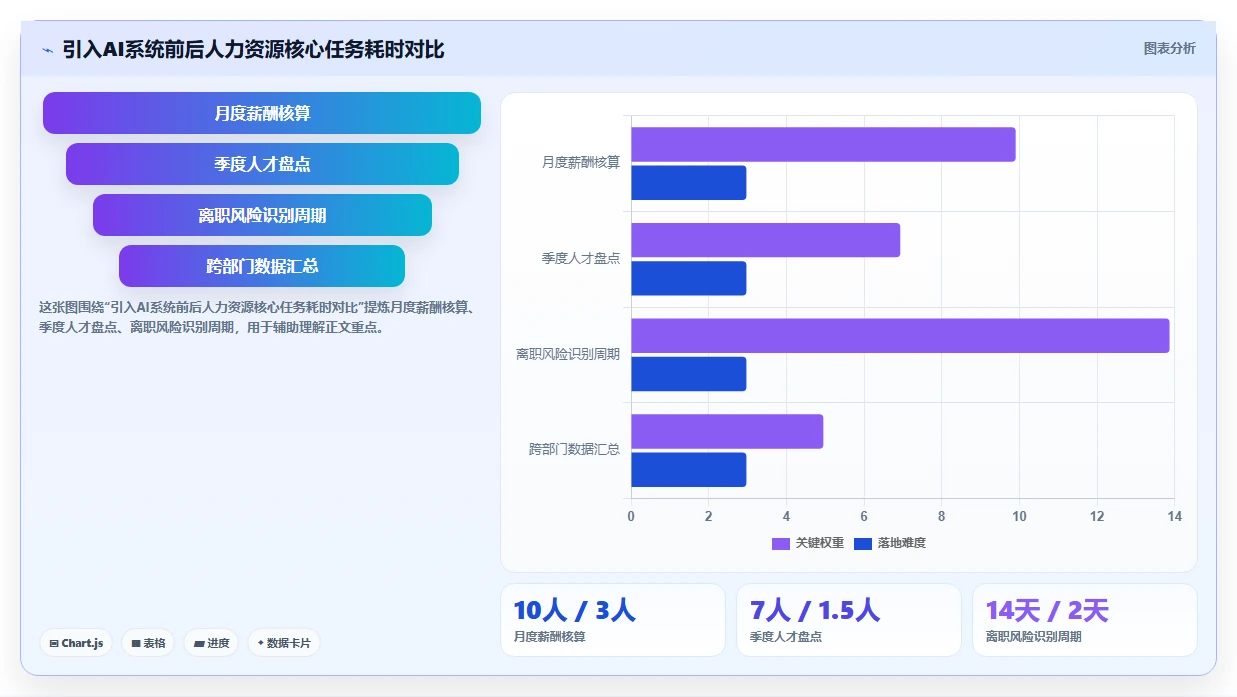The height and width of the screenshot is (697, 1237).
Task: Click the 14天 / 2天 data card
Action: (x=1085, y=620)
